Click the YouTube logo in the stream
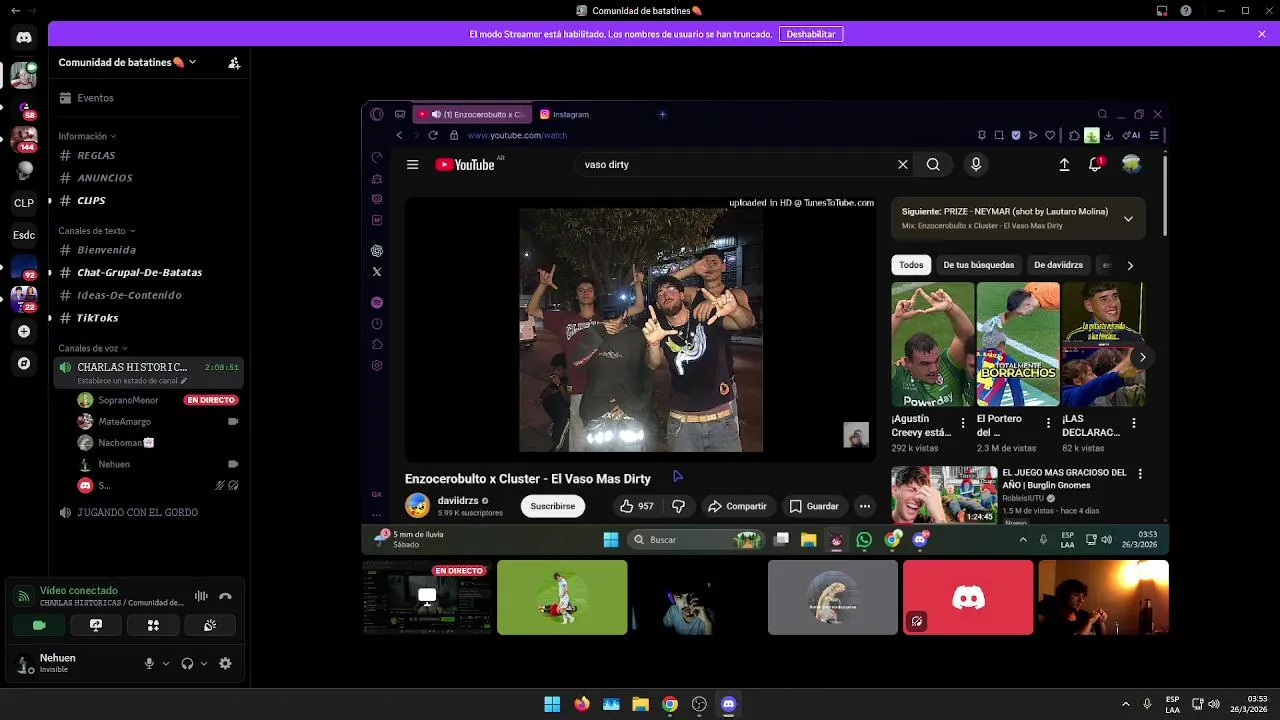This screenshot has height=720, width=1280. [466, 165]
